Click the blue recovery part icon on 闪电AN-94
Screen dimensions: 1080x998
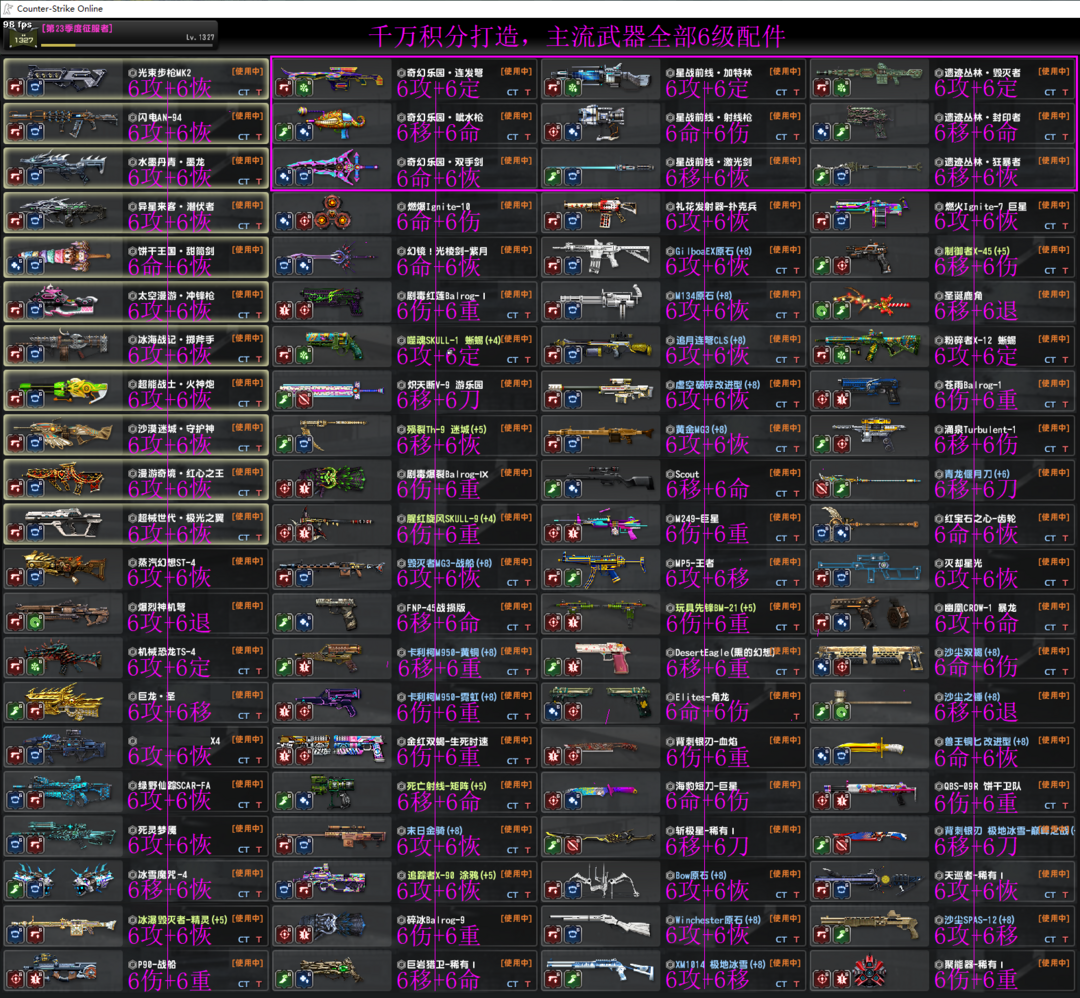32,132
